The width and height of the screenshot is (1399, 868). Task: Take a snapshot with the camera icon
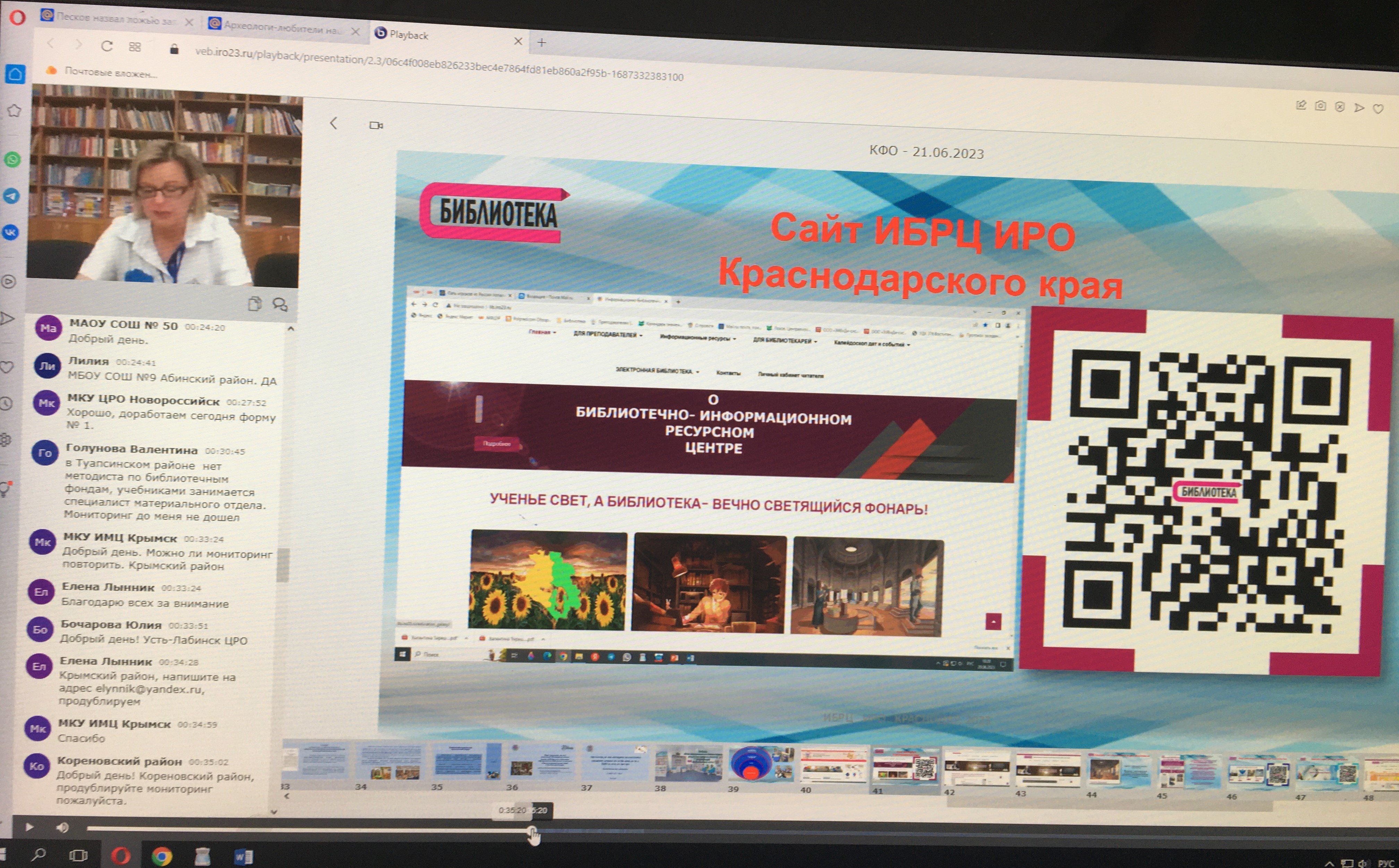[x=1320, y=106]
